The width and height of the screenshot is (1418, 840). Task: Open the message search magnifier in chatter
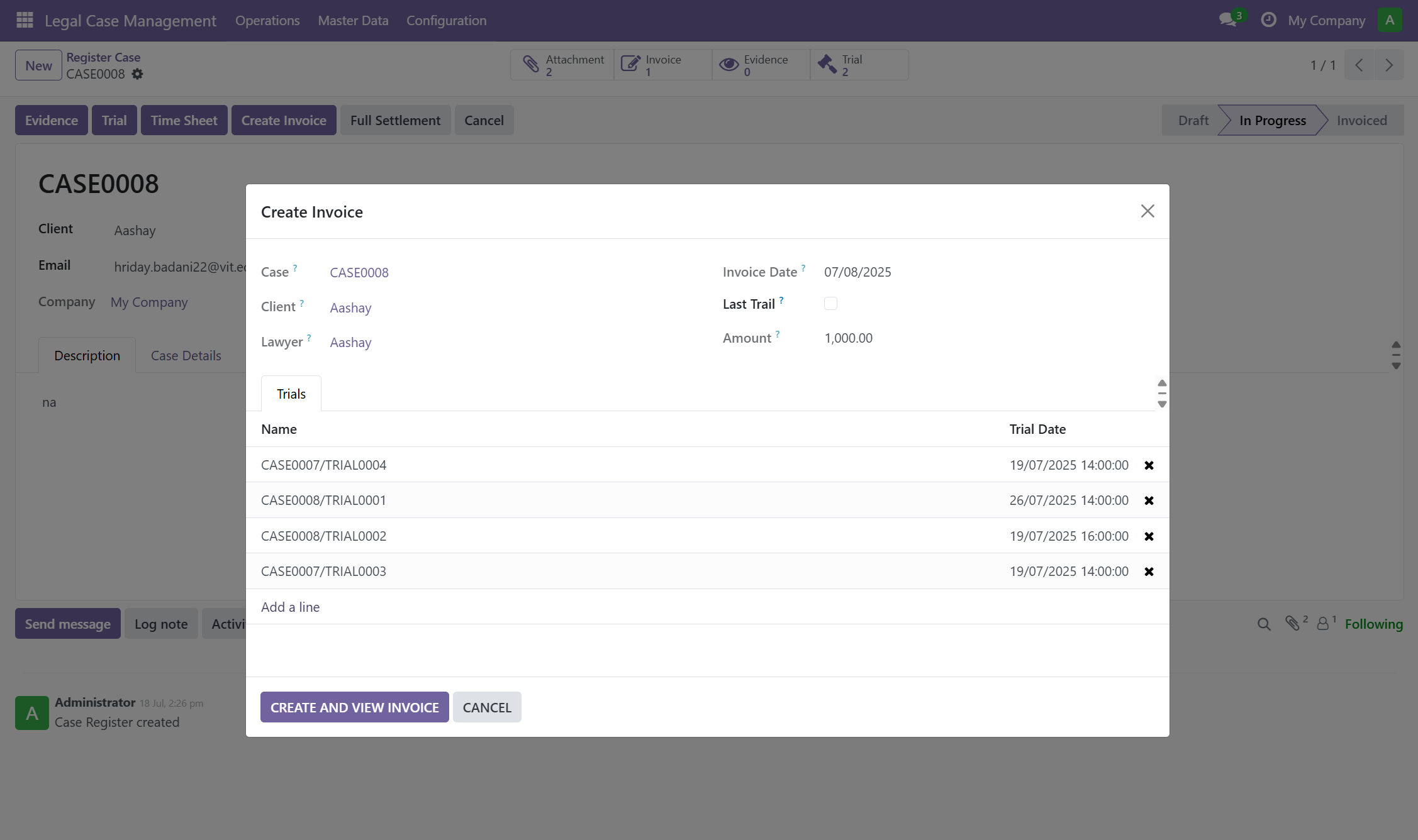[x=1264, y=624]
